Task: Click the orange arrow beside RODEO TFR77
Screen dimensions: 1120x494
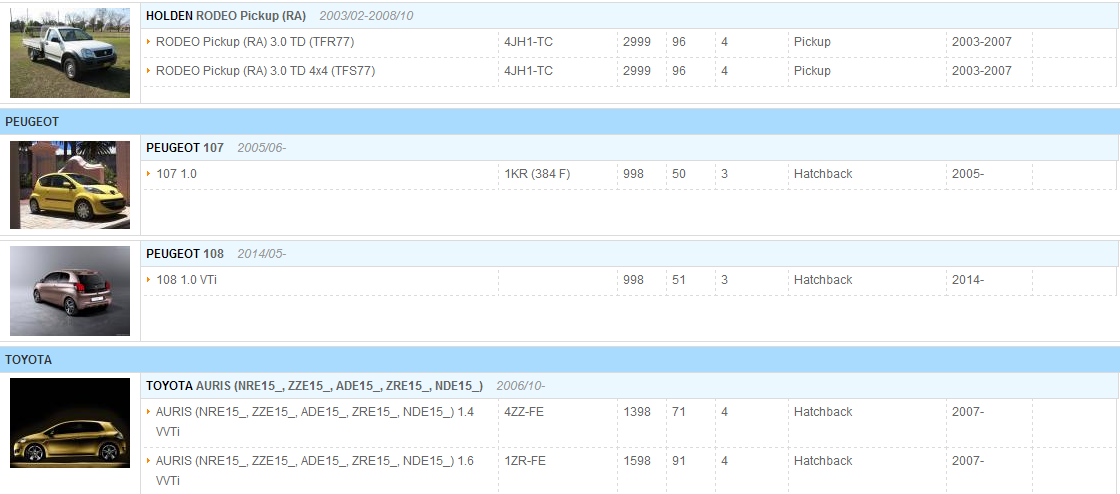Action: point(149,42)
